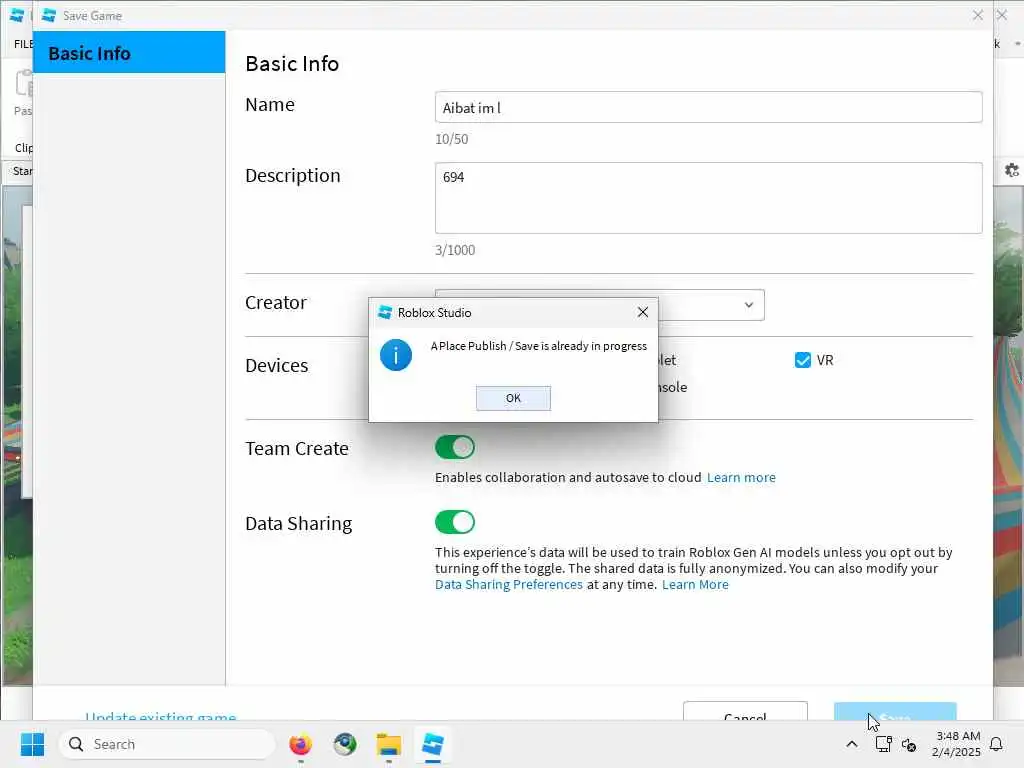Close the Save Game window
The width and height of the screenshot is (1024, 768).
coord(978,15)
